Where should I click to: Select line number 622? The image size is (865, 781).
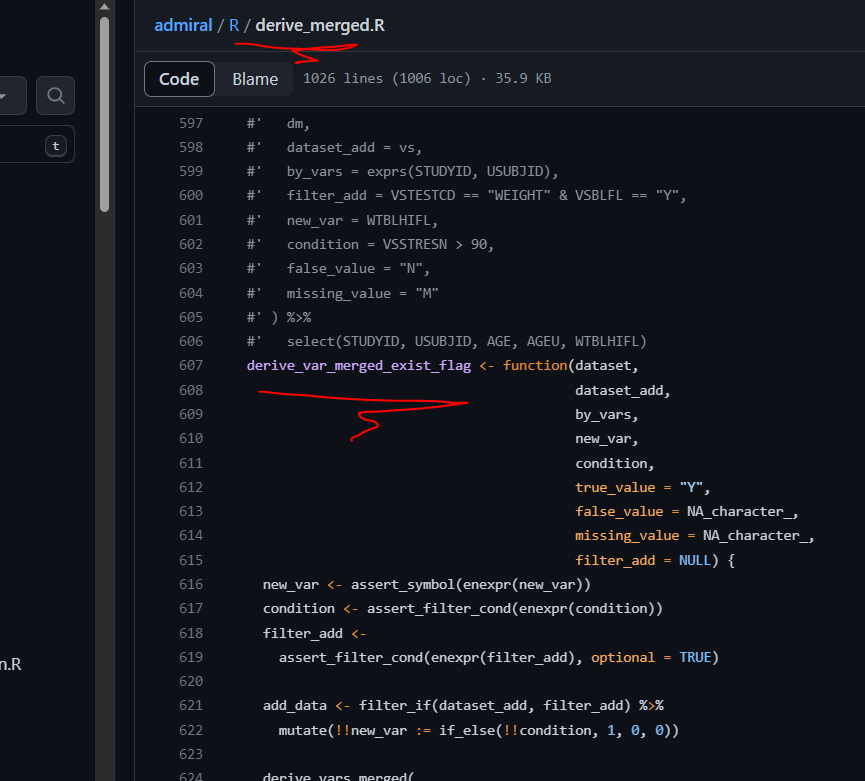pyautogui.click(x=190, y=730)
